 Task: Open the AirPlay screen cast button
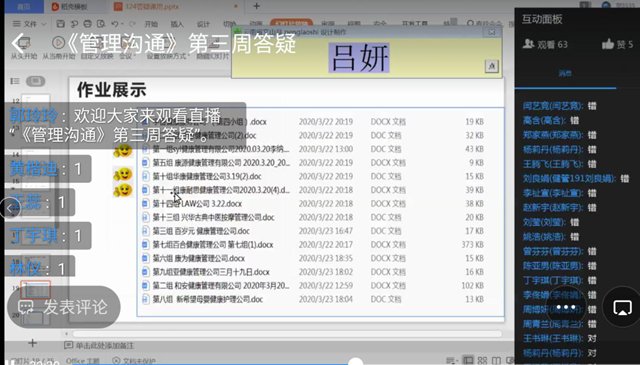click(x=622, y=307)
